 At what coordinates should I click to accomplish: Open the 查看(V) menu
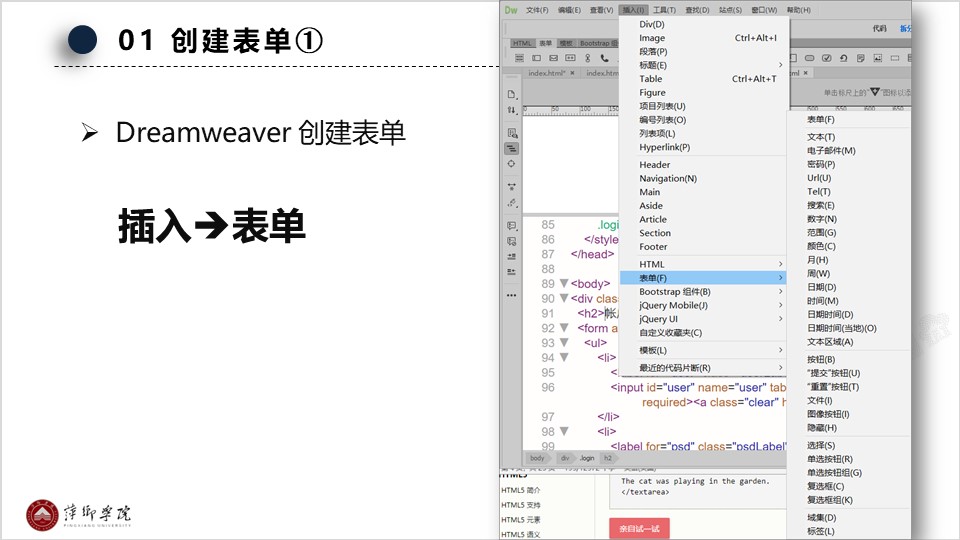coord(601,10)
